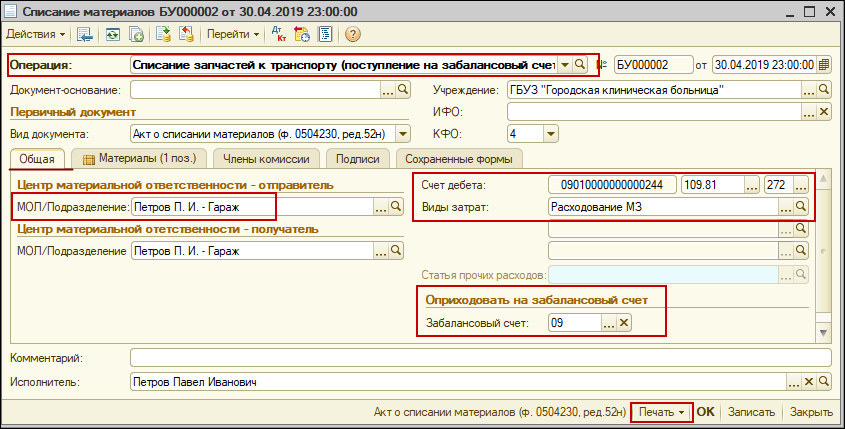The height and width of the screenshot is (429, 845).
Task: Choose Исполнитель via ellipsis button
Action: (794, 382)
